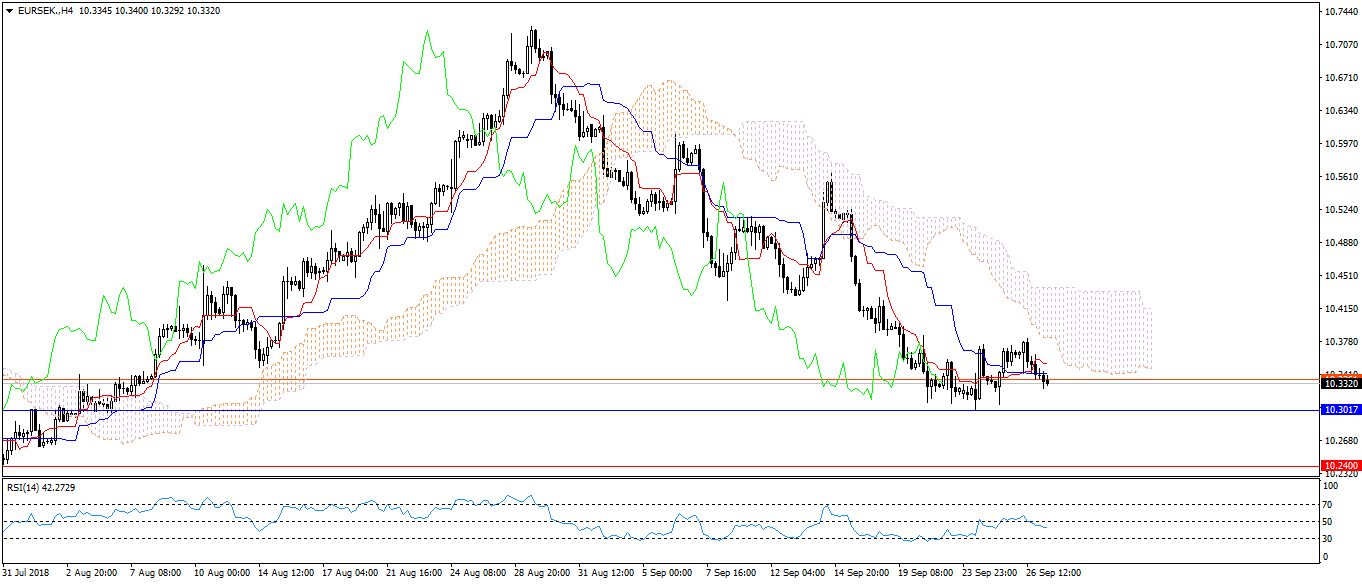Screen dimensions: 1362x584
Task: Click the 10.7440 price axis label
Action: click(x=1339, y=12)
